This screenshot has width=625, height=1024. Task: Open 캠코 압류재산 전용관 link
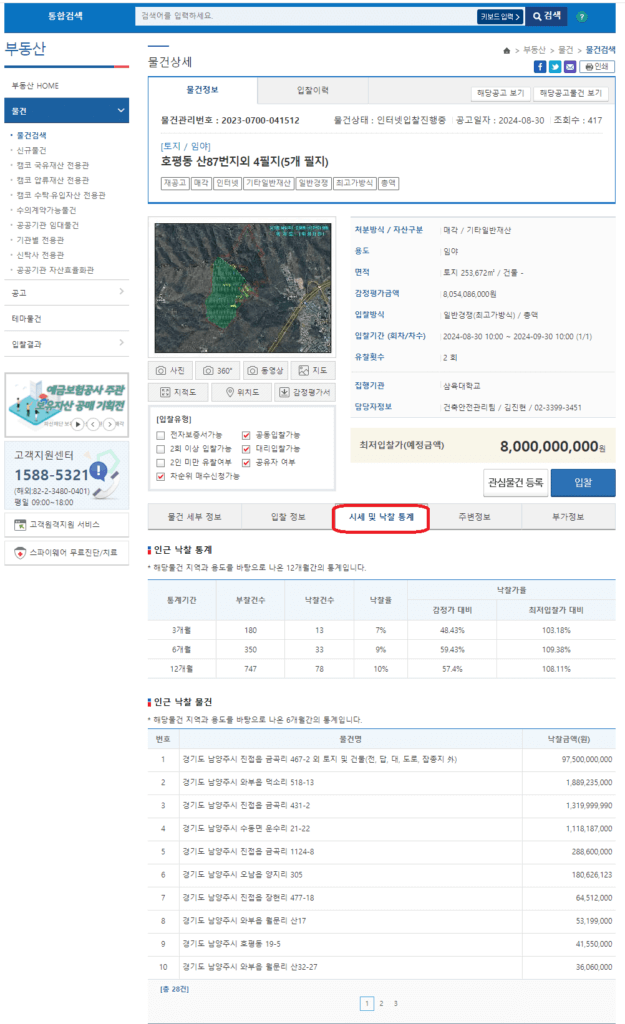click(53, 180)
